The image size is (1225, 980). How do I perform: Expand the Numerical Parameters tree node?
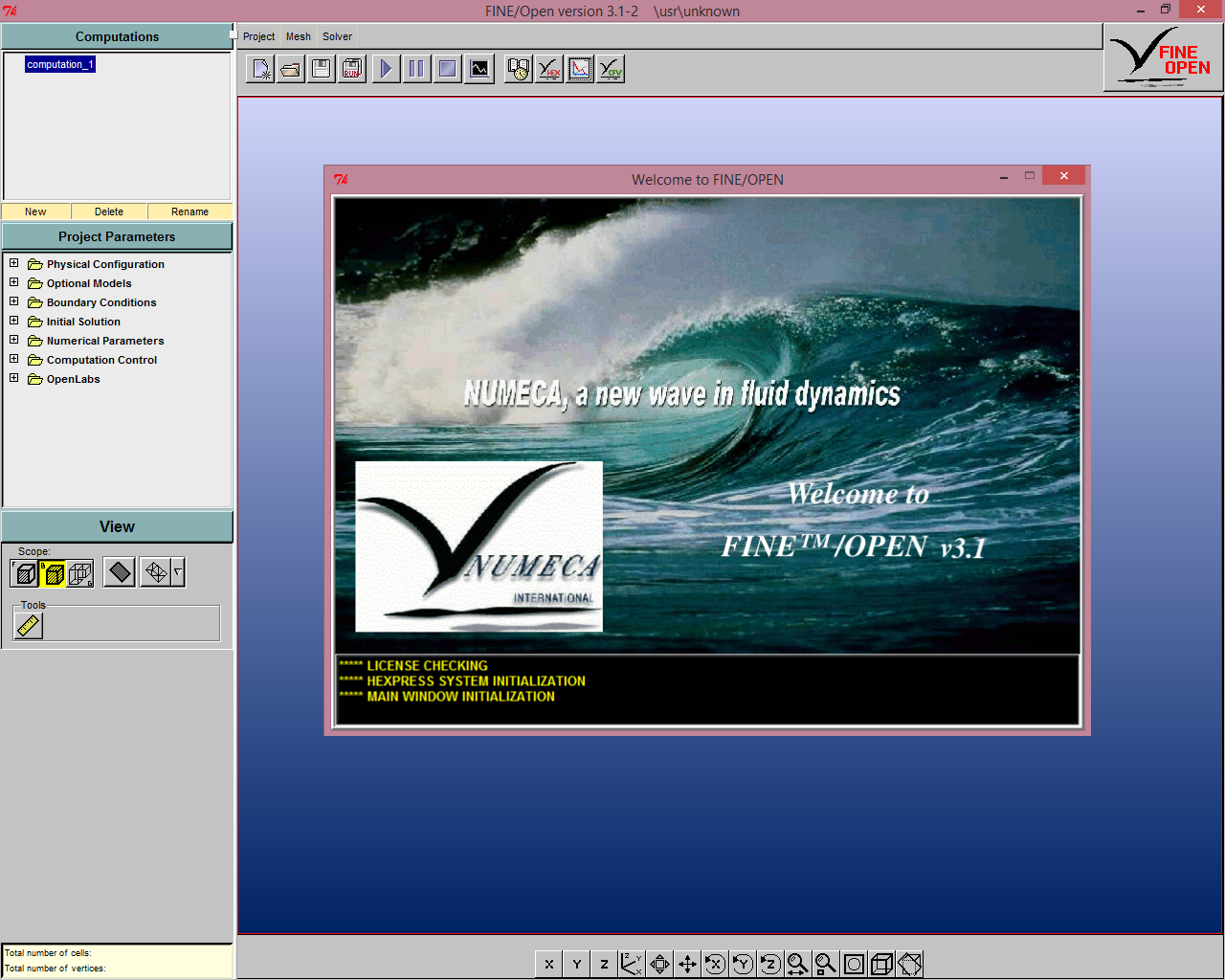(x=13, y=340)
